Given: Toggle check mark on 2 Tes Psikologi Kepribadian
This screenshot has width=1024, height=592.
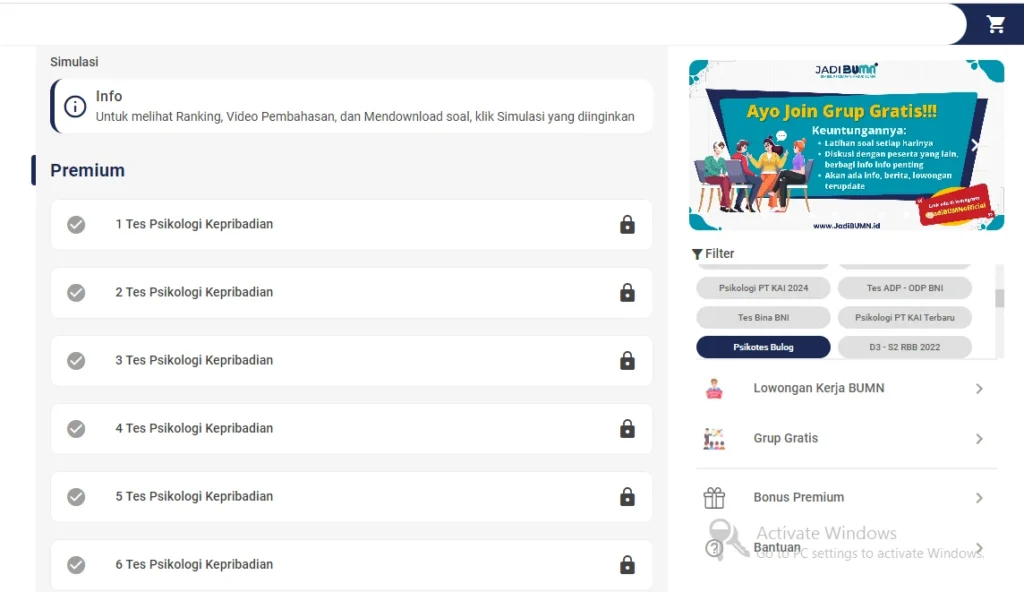Looking at the screenshot, I should 76,292.
